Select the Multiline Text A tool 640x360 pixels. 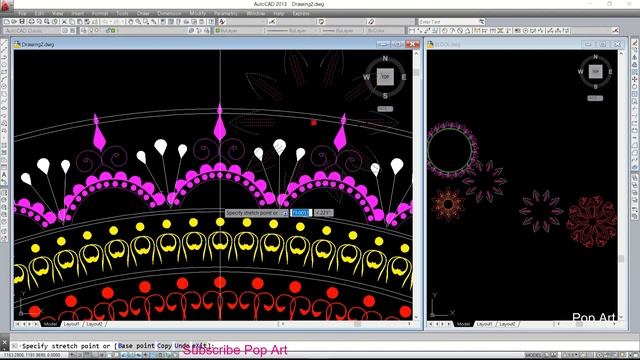4,175
